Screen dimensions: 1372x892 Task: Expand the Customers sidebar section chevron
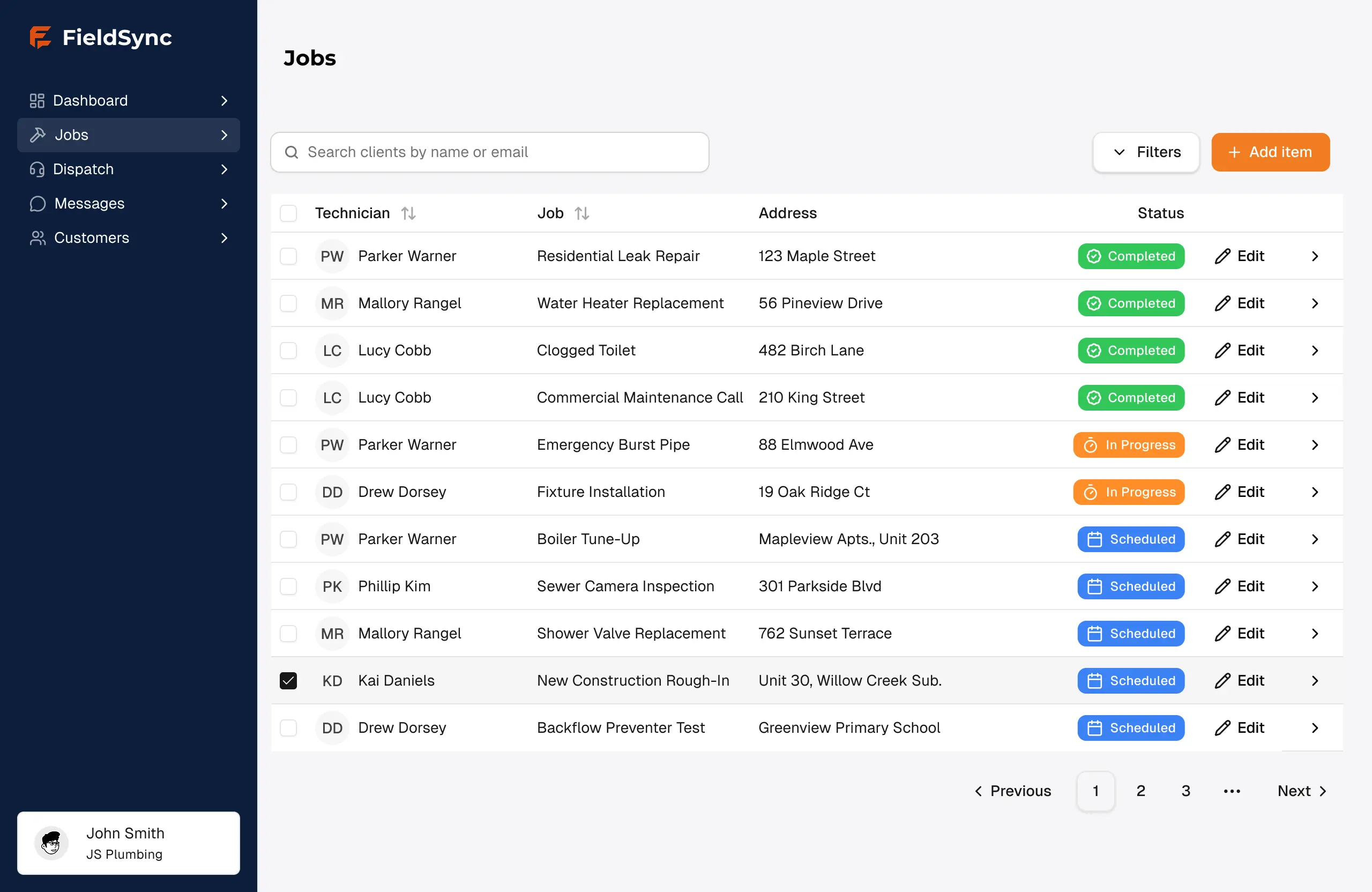[x=224, y=237]
